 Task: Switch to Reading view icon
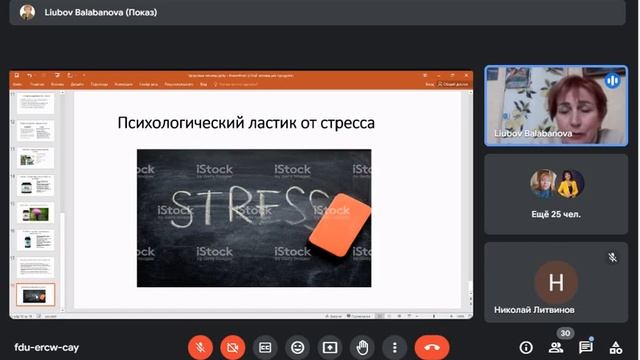399,316
